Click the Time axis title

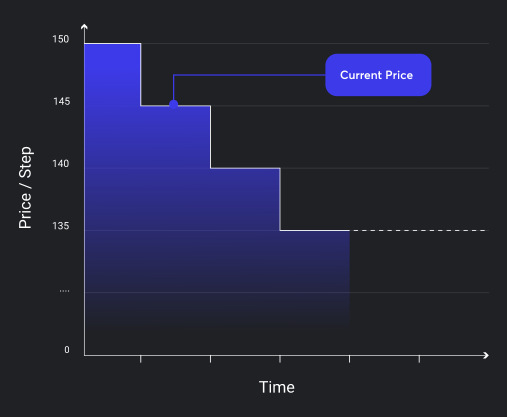(277, 387)
